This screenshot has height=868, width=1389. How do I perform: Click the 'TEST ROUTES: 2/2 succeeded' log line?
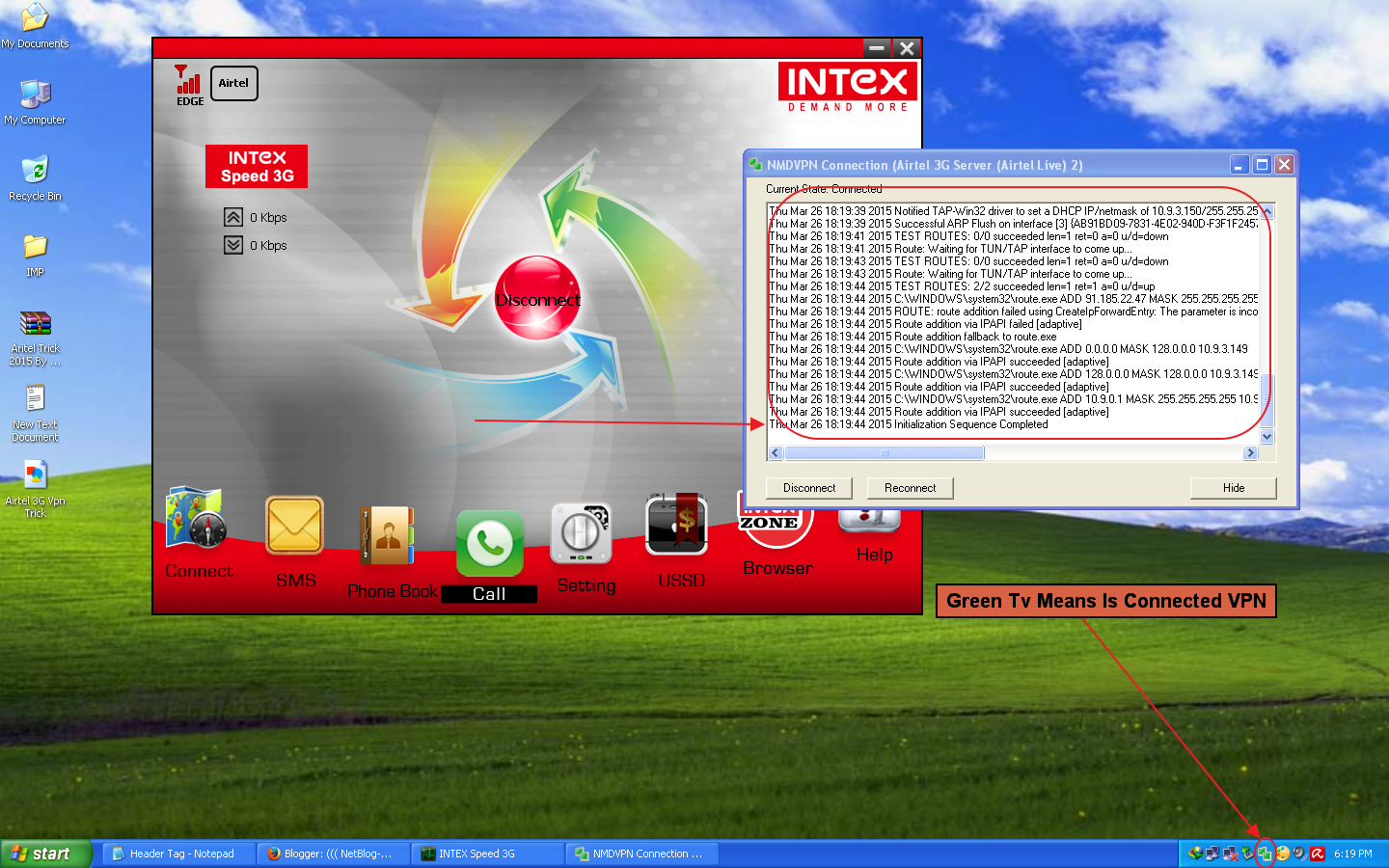(x=962, y=286)
